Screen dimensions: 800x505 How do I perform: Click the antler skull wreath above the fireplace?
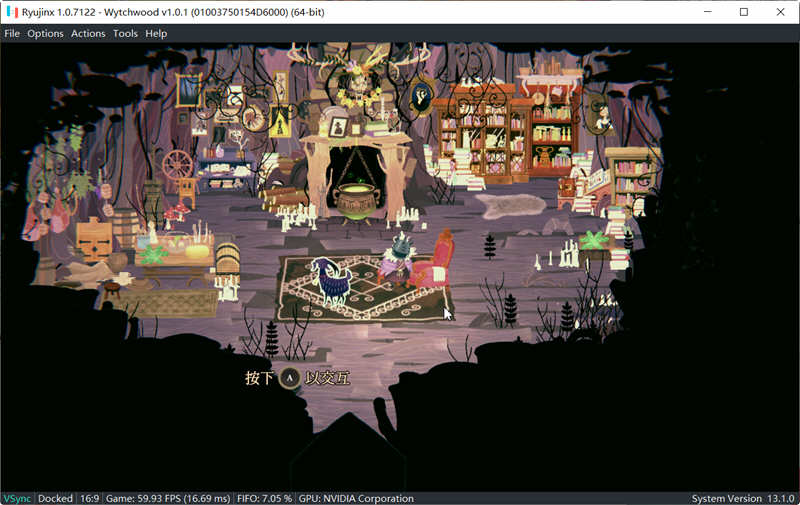click(358, 77)
